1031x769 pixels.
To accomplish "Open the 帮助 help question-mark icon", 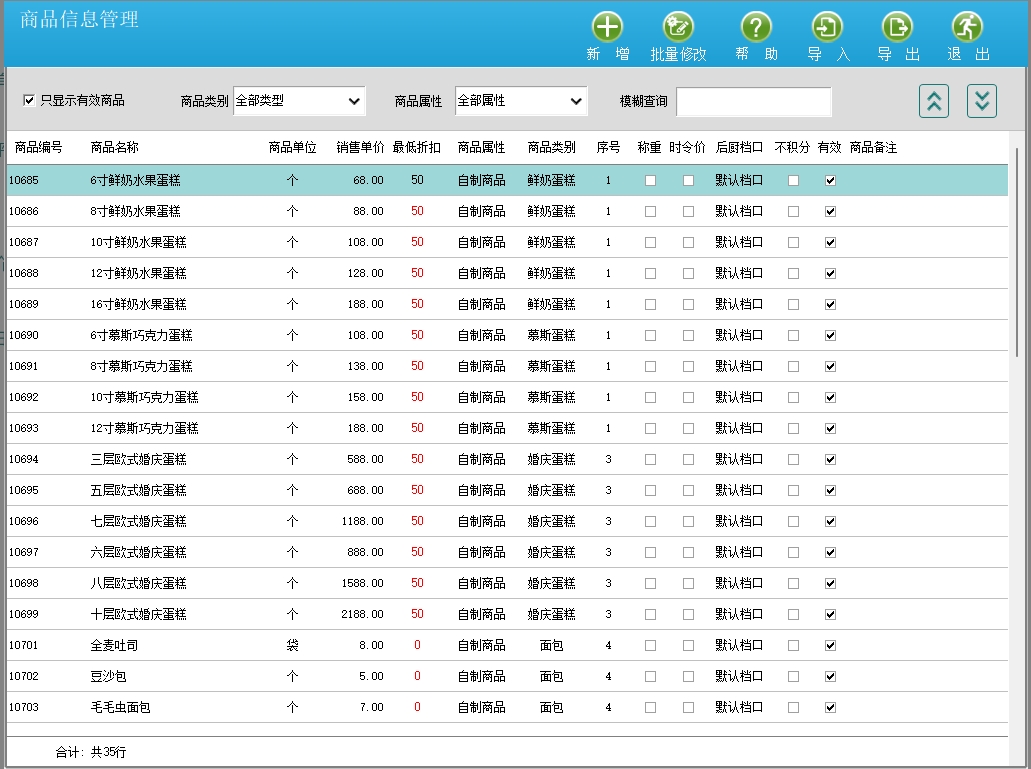I will point(756,27).
